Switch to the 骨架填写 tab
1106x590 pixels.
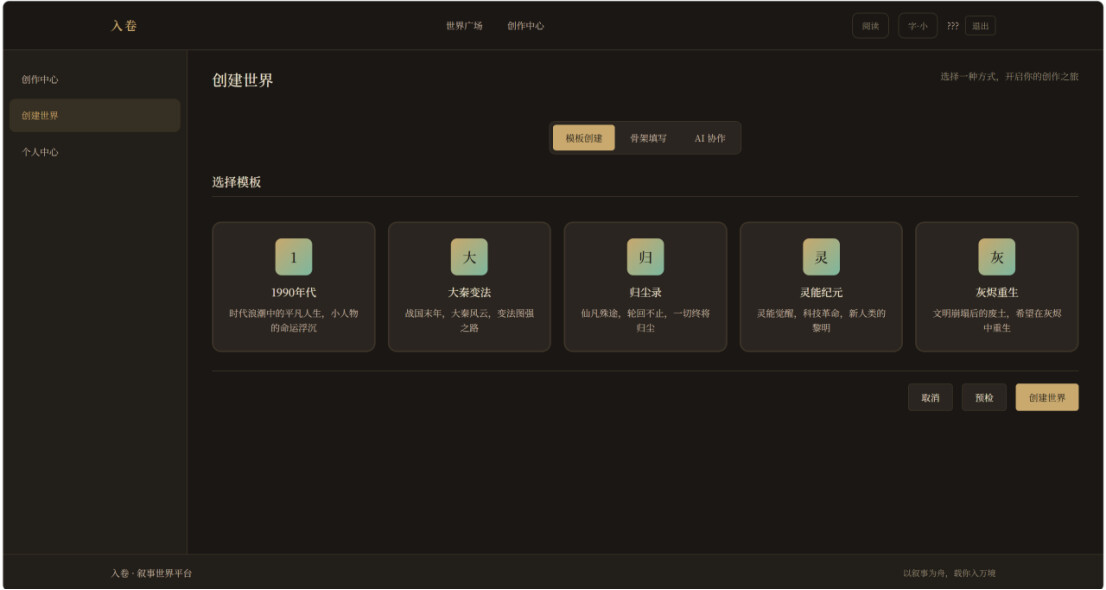click(x=648, y=138)
